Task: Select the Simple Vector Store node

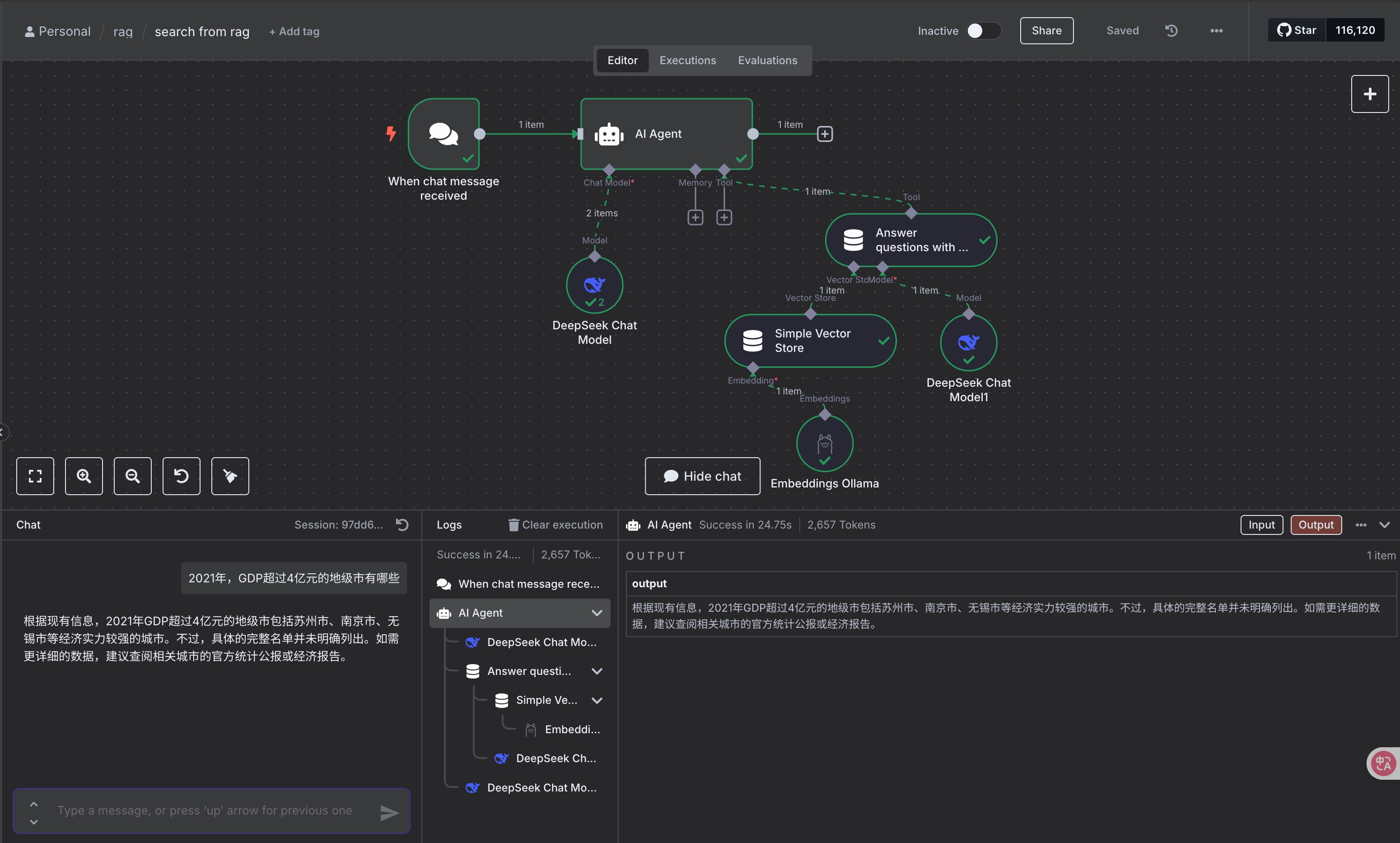Action: (810, 341)
